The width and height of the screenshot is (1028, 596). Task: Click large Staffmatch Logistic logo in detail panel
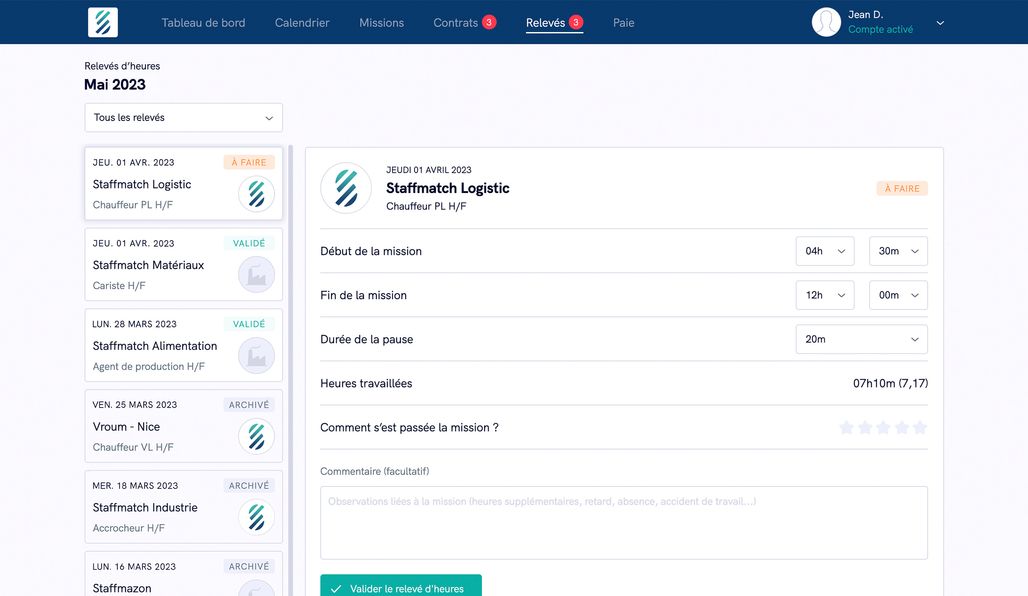[346, 188]
